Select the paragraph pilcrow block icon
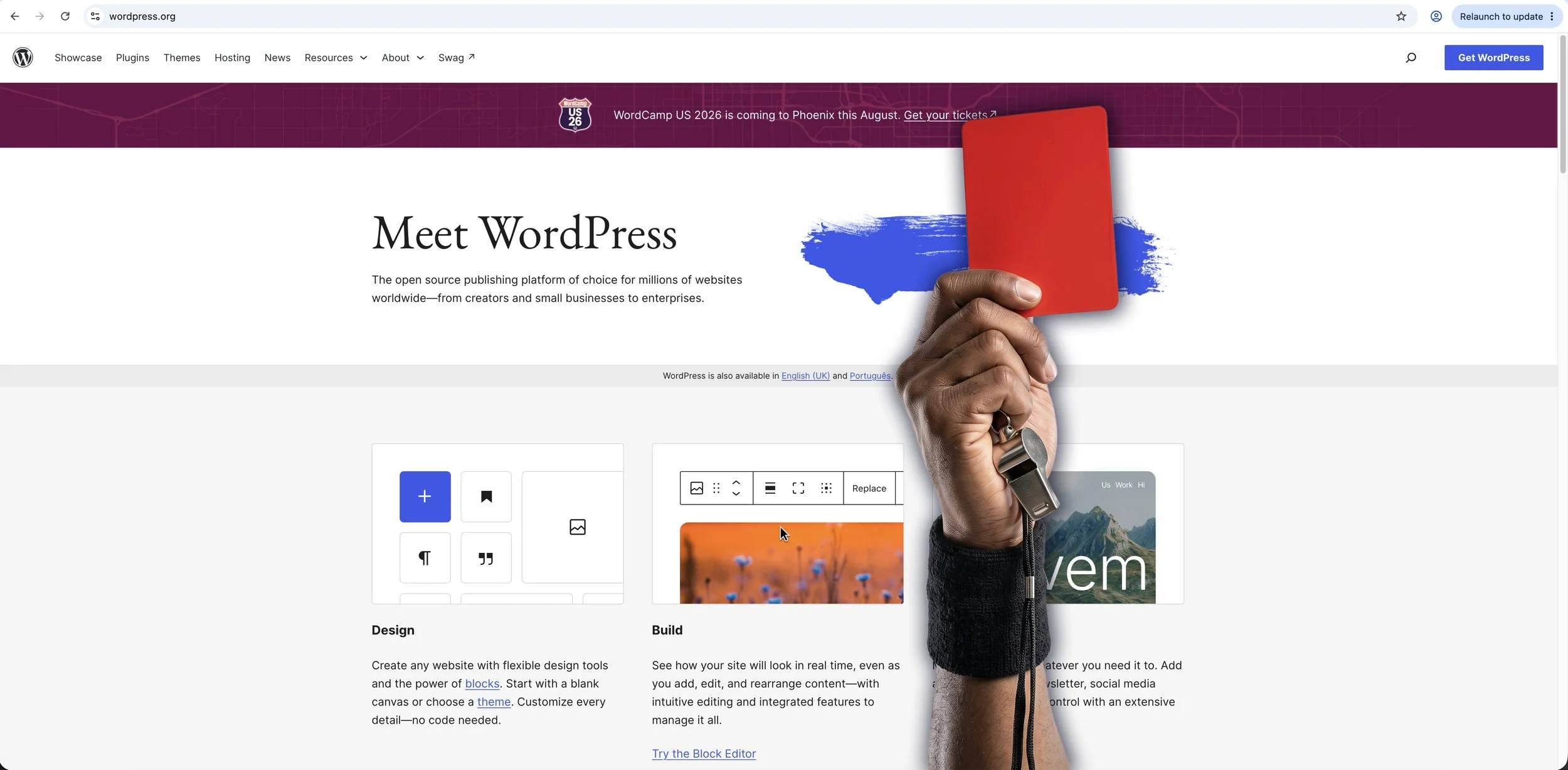The width and height of the screenshot is (1568, 770). tap(425, 558)
